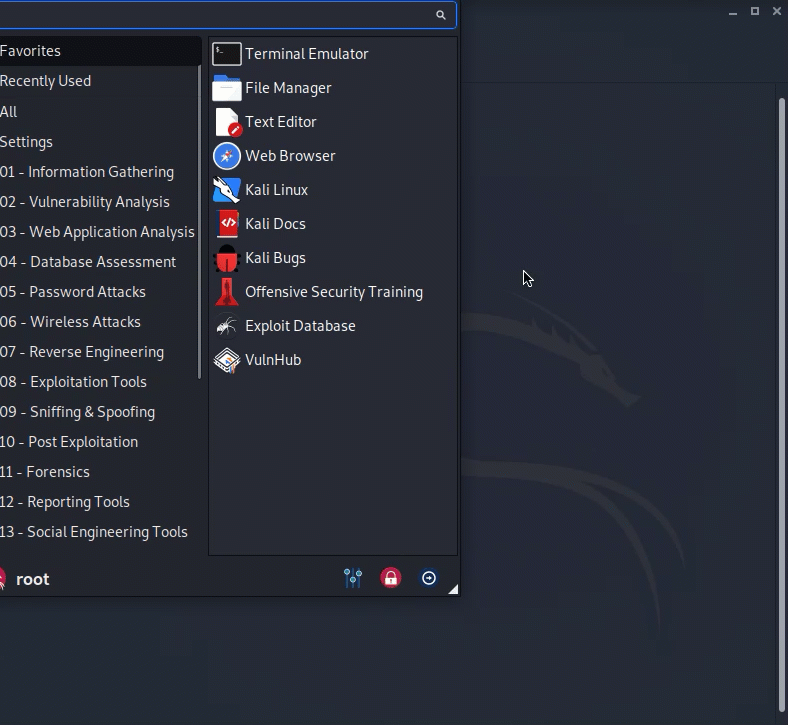Click the root user avatar icon
This screenshot has height=725, width=788.
(x=3, y=578)
